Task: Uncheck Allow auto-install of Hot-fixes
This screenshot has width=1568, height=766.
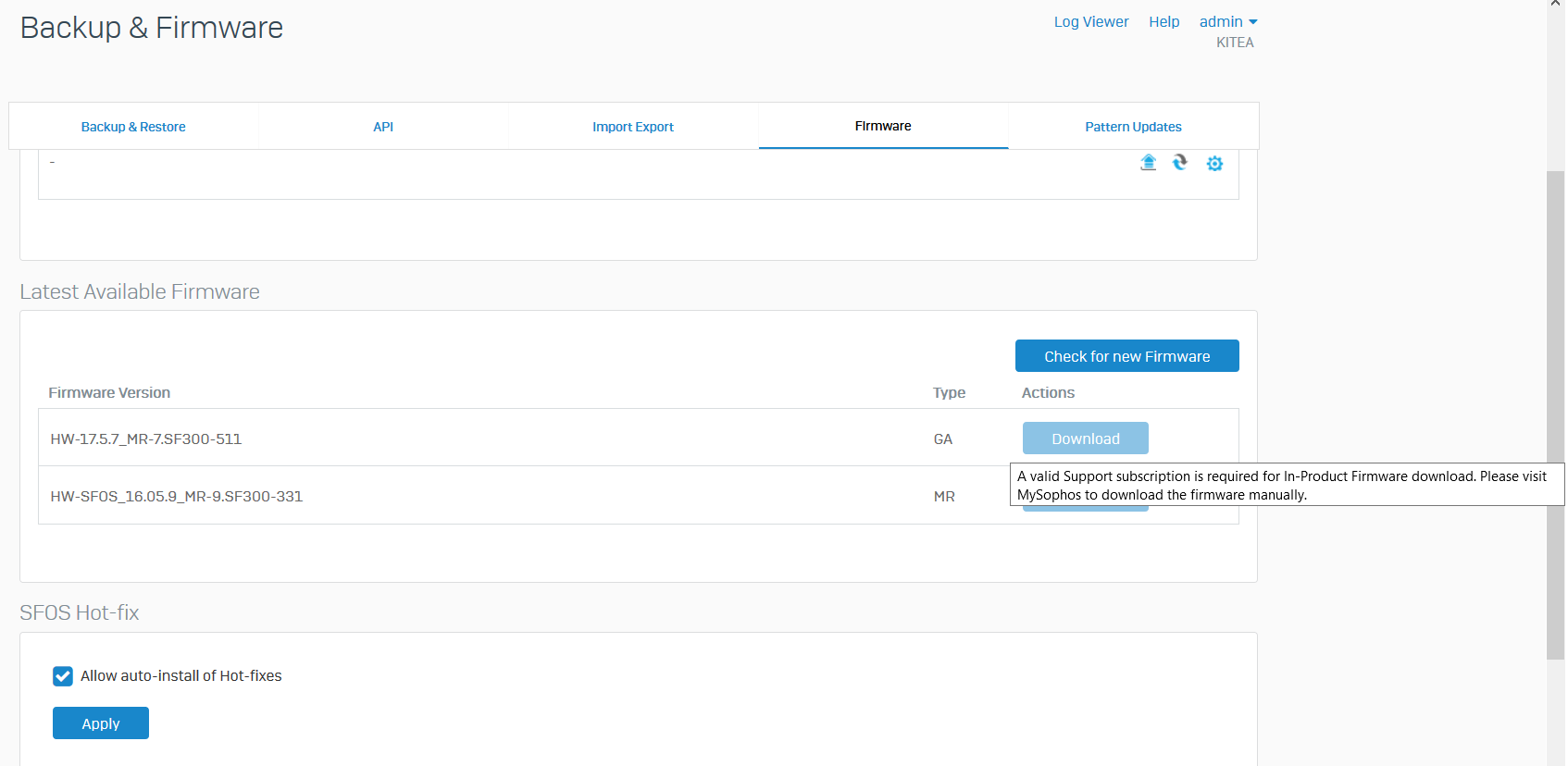Action: (x=63, y=676)
